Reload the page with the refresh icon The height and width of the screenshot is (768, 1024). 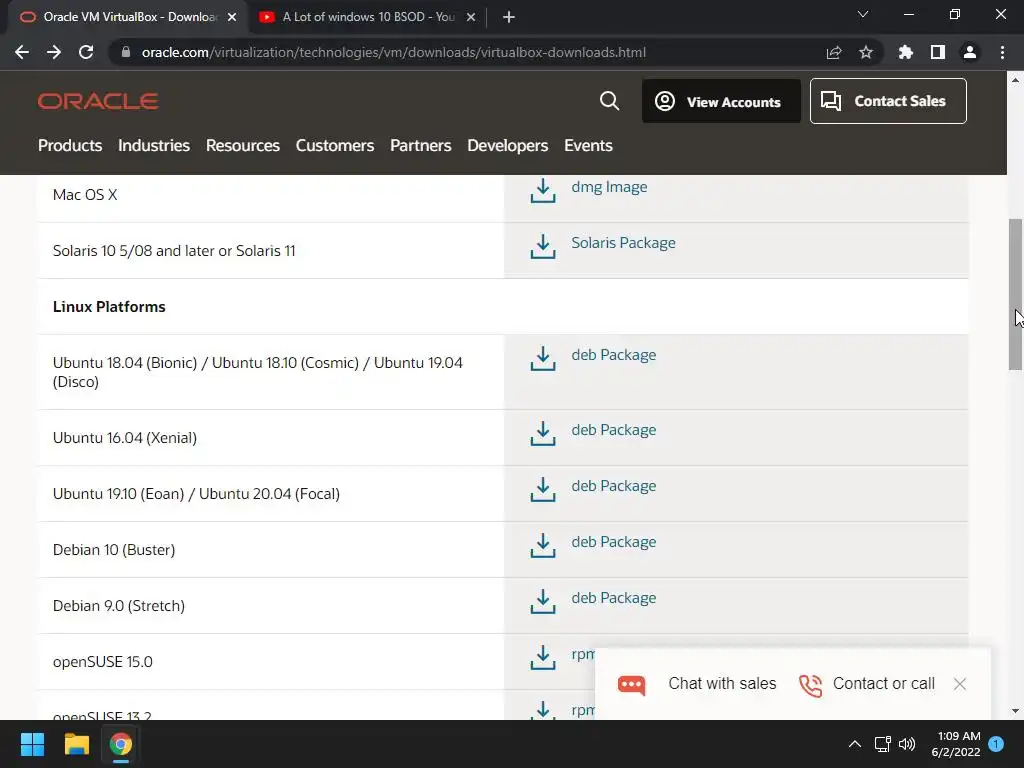click(86, 52)
